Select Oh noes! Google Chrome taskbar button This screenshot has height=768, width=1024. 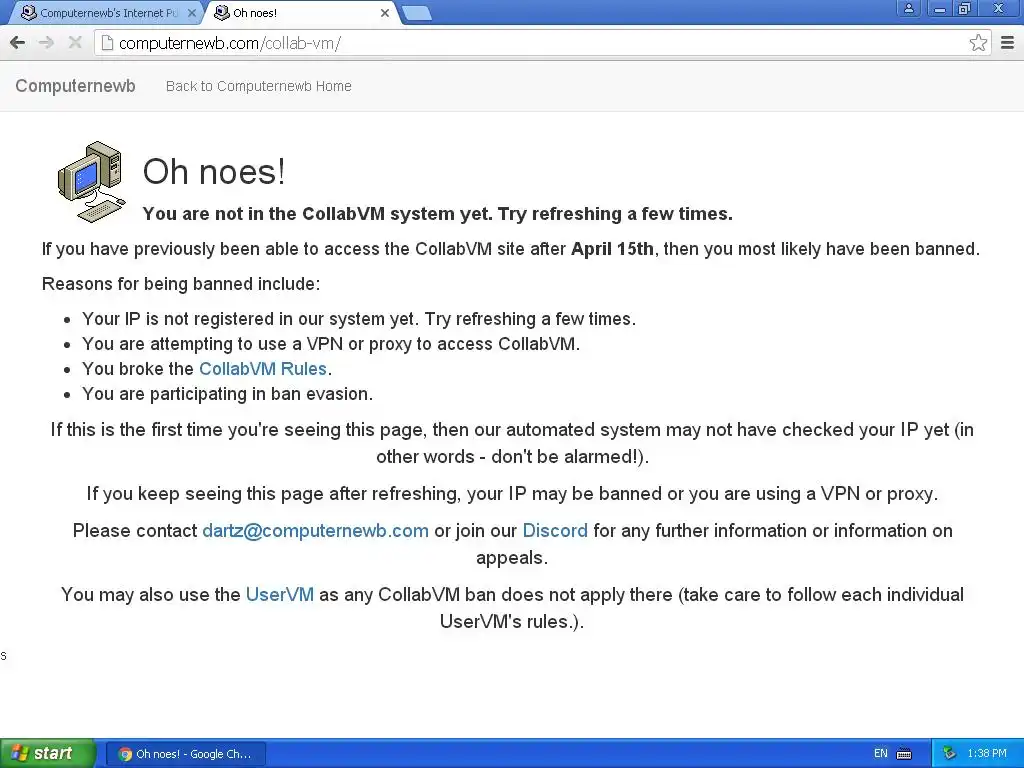pos(185,754)
